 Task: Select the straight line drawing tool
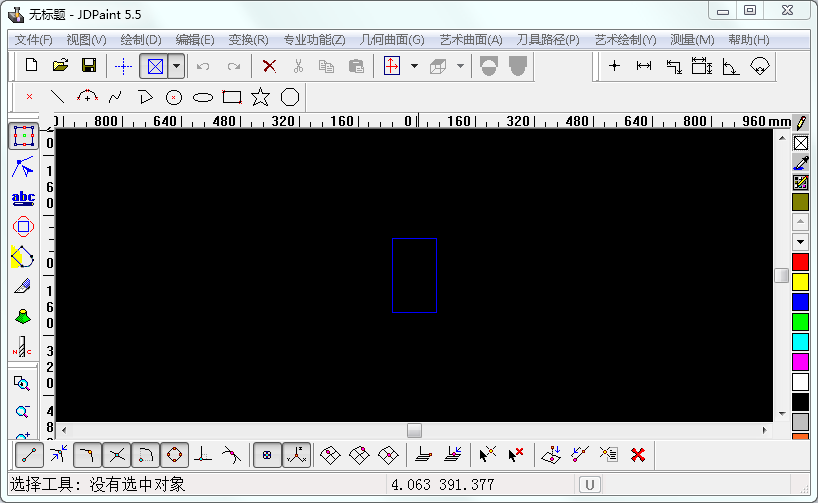pyautogui.click(x=58, y=97)
